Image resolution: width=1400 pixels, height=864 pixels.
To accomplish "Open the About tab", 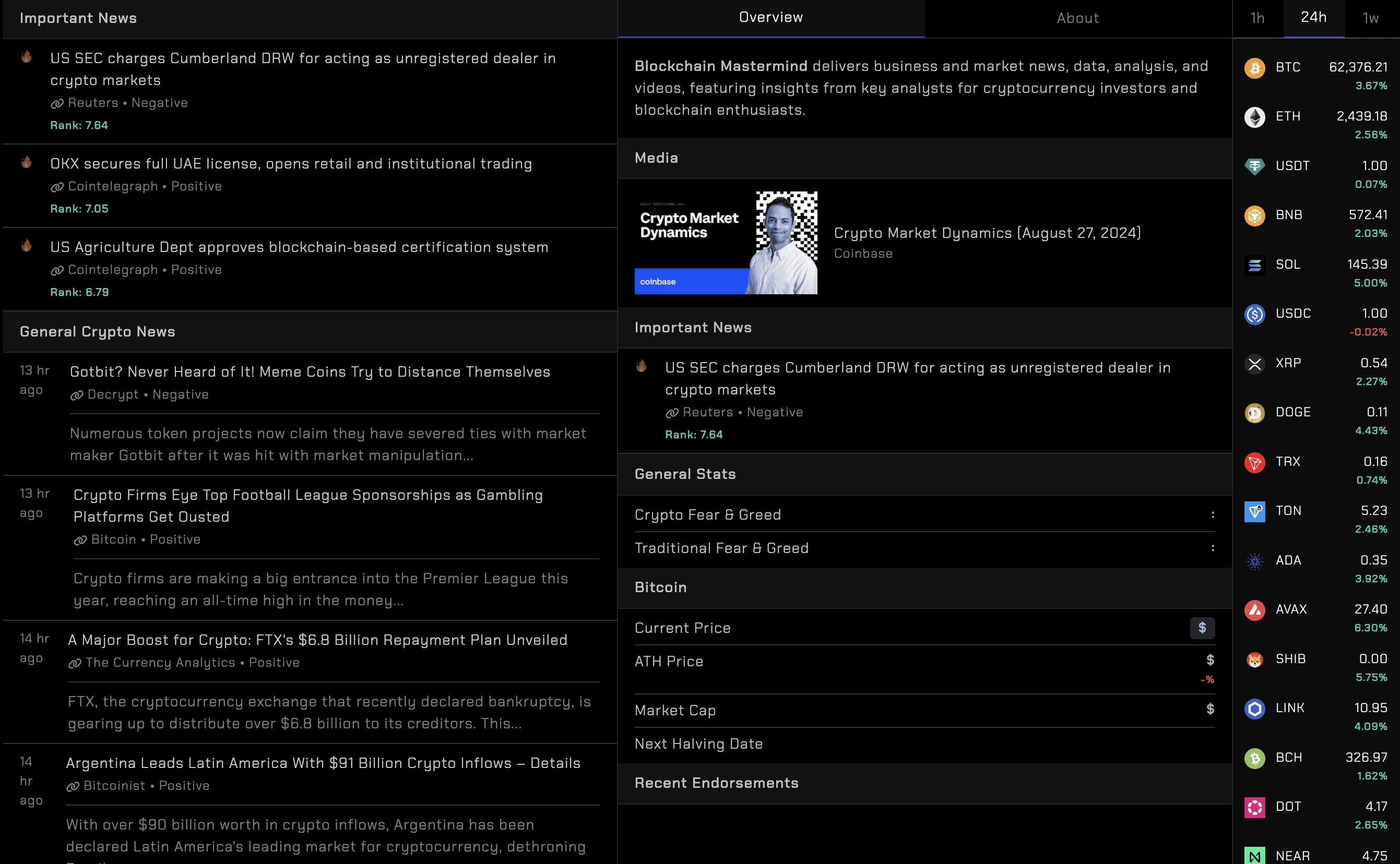I will (1077, 18).
